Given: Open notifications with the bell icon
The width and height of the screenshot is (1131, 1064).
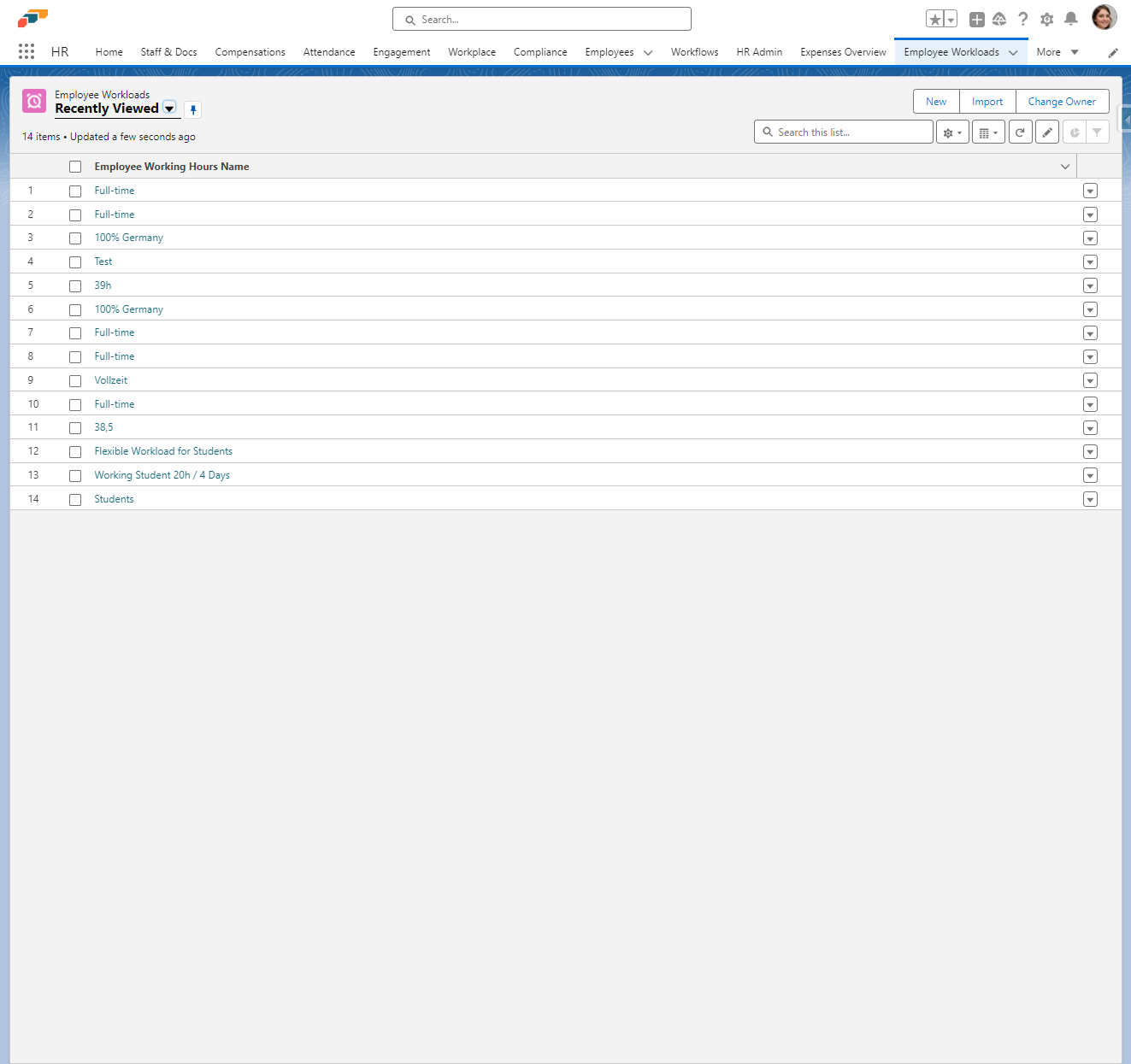Looking at the screenshot, I should pyautogui.click(x=1071, y=19).
